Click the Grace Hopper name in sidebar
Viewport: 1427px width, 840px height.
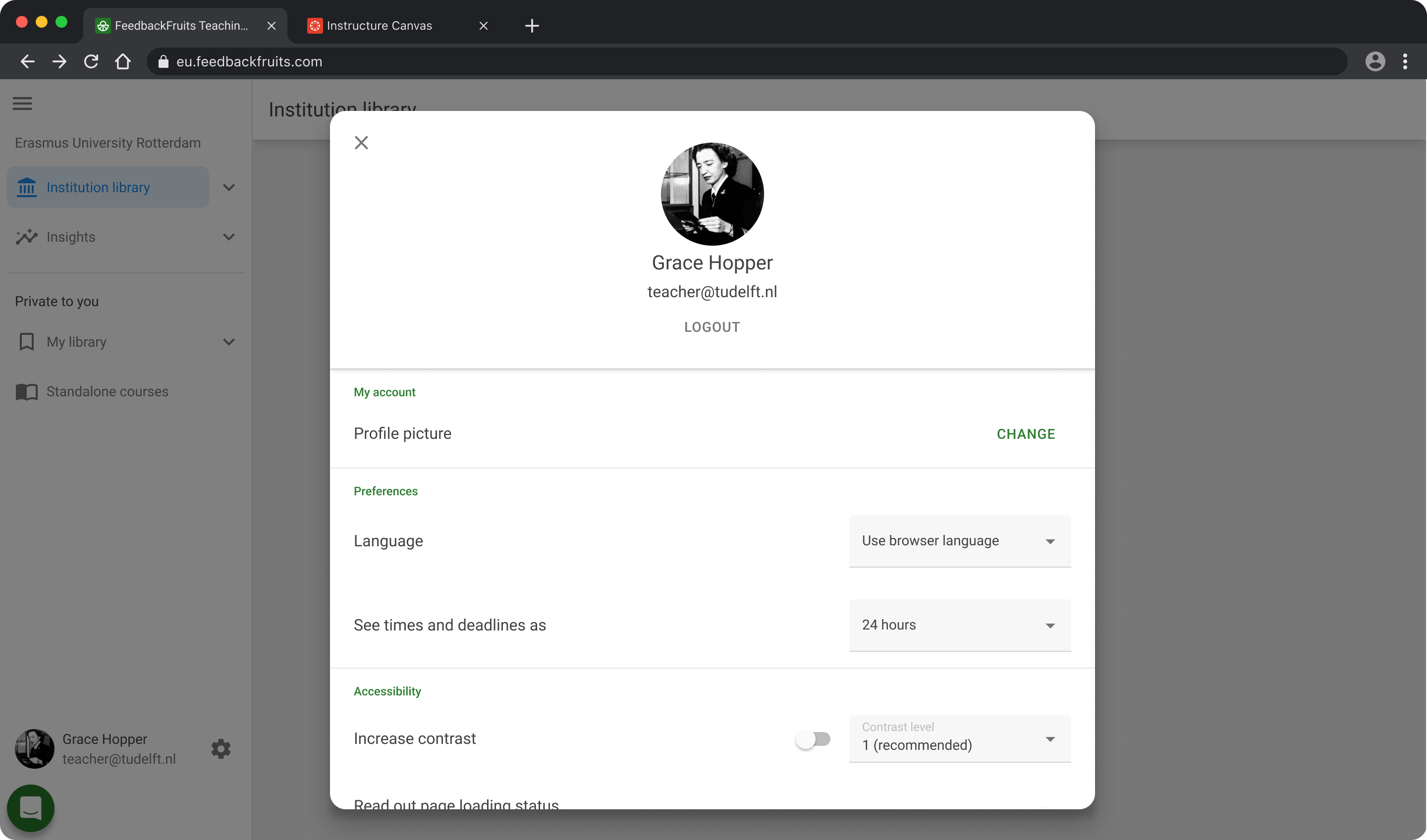click(105, 739)
